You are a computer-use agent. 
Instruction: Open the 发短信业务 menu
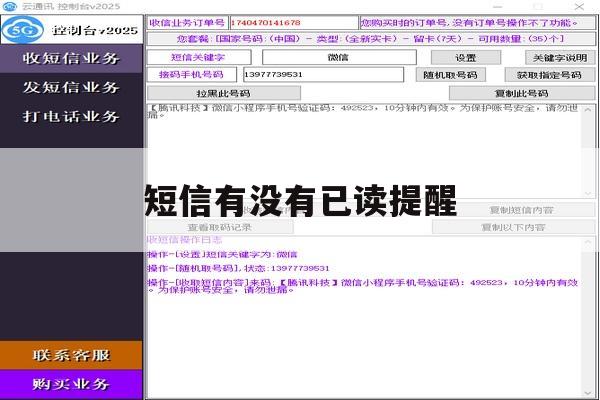pyautogui.click(x=71, y=87)
